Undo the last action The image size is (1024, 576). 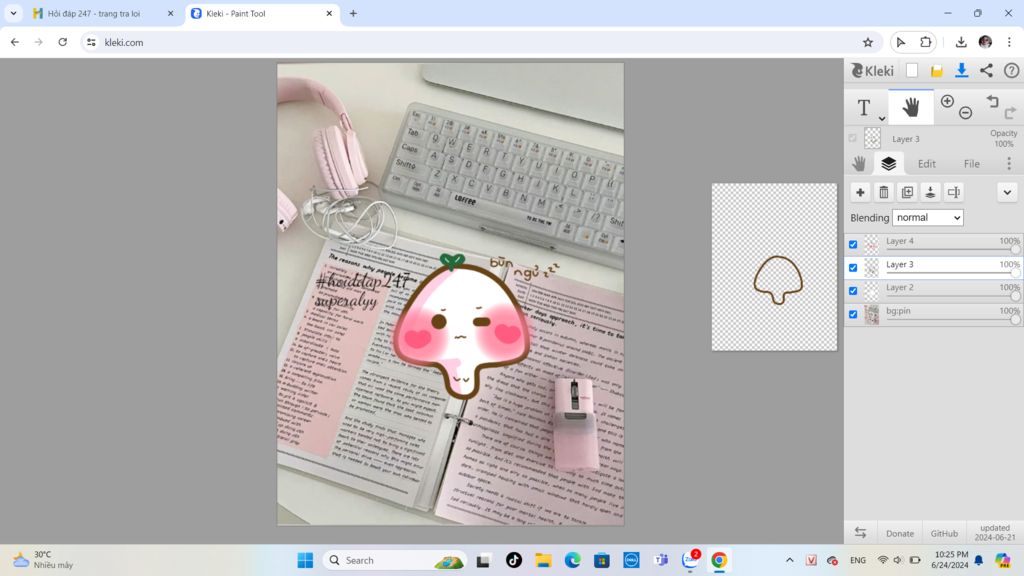point(993,101)
